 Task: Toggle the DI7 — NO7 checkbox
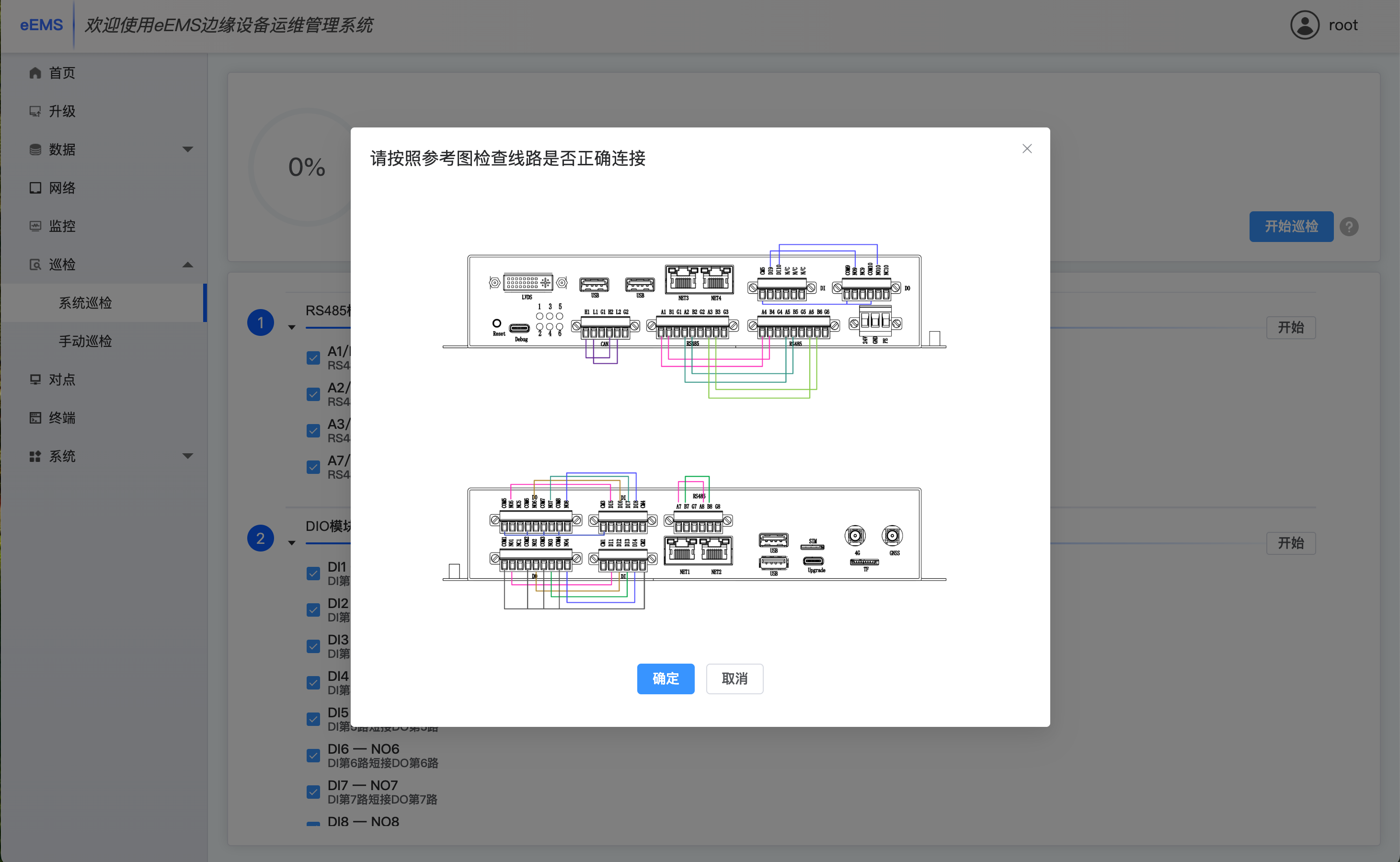(313, 792)
